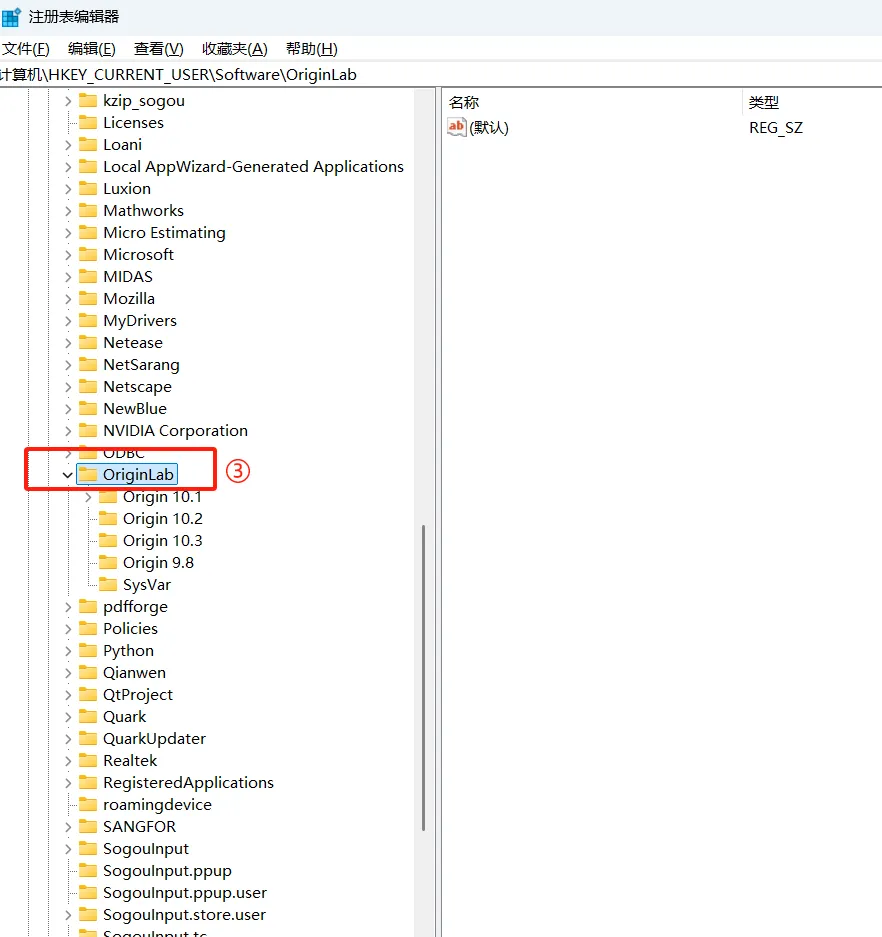Select the SogouInput.ppup key label

coord(167,871)
